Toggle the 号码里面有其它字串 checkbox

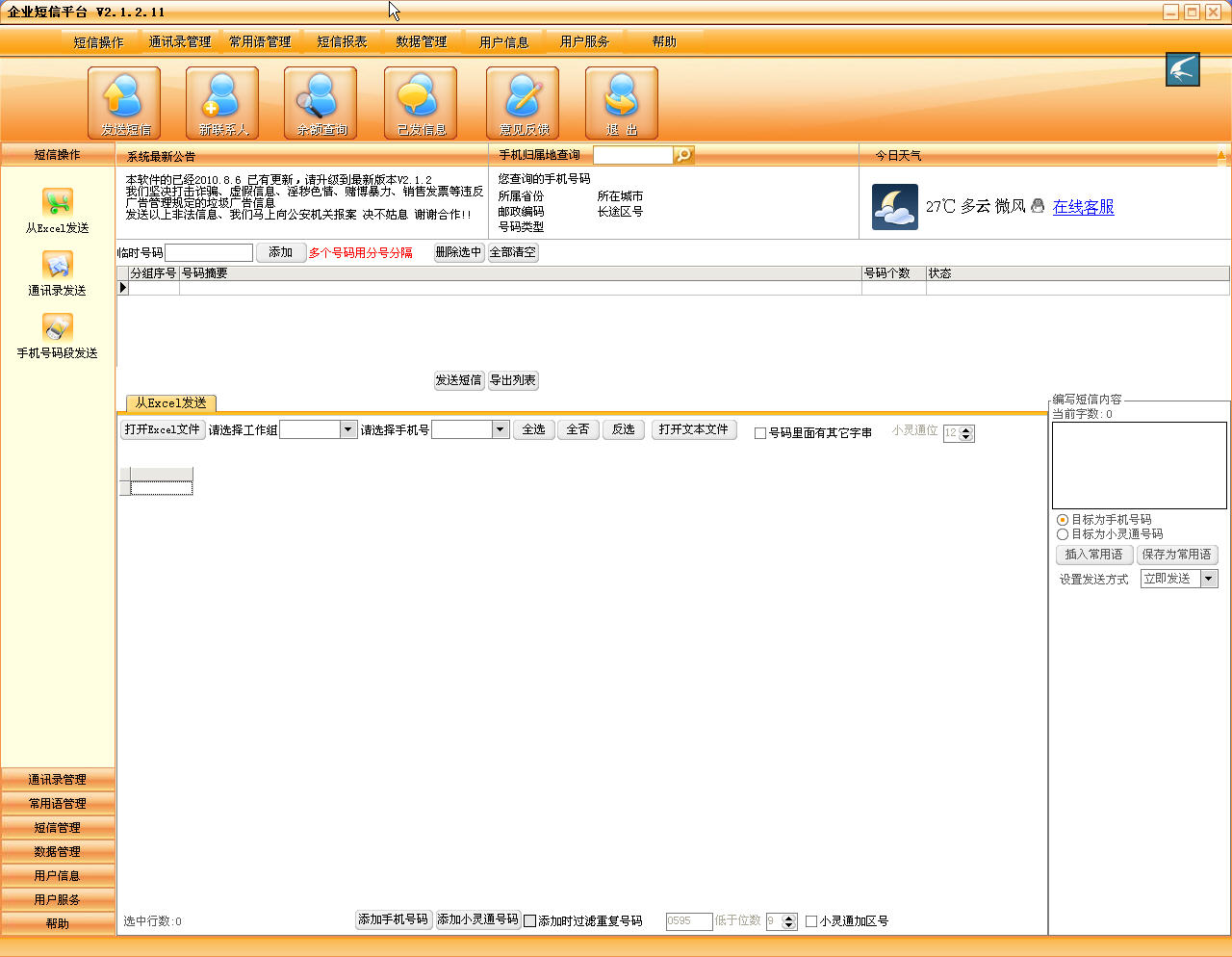click(x=760, y=433)
